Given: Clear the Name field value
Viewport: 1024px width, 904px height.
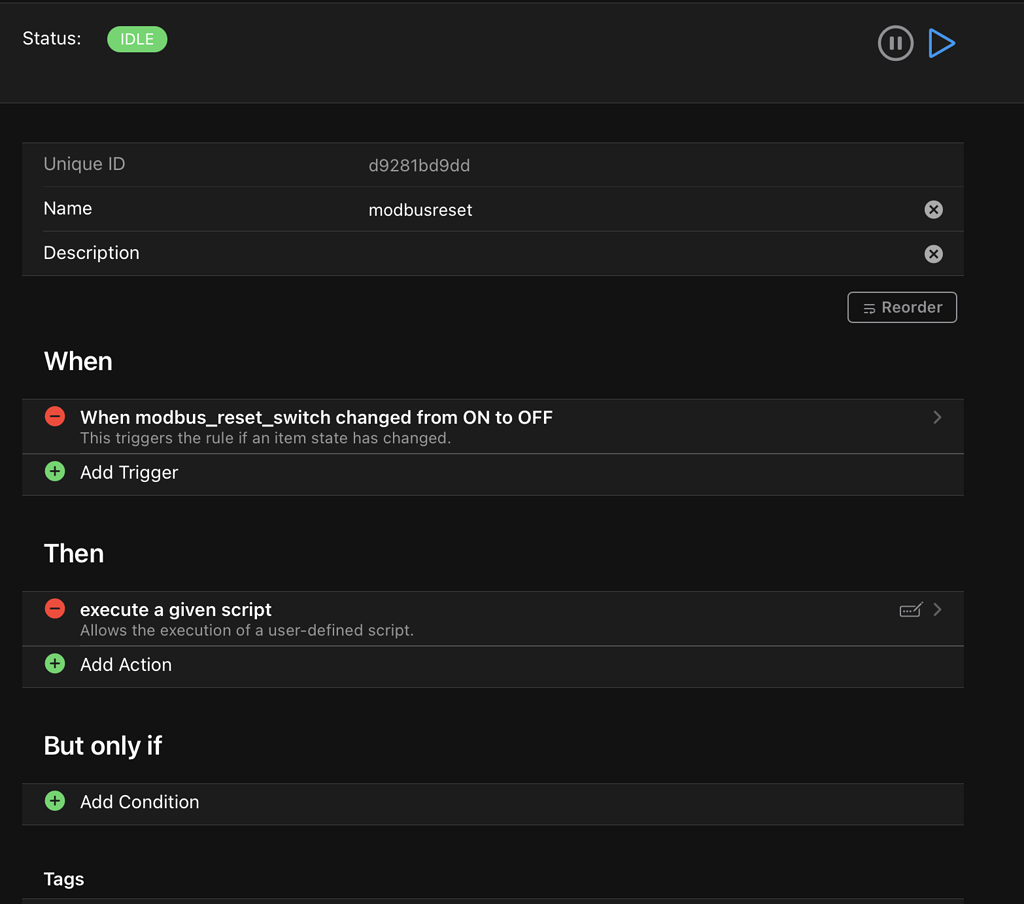Looking at the screenshot, I should tap(933, 209).
